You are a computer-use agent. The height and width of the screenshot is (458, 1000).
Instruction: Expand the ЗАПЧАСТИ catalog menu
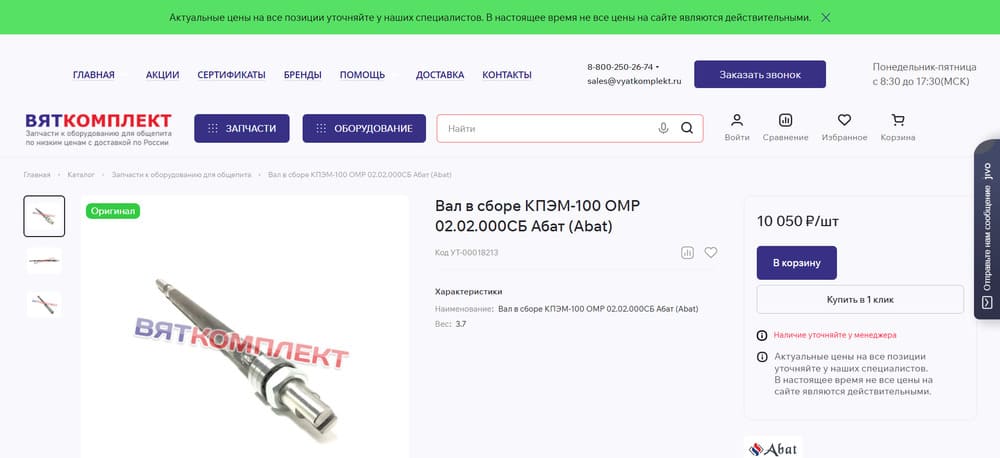click(242, 128)
